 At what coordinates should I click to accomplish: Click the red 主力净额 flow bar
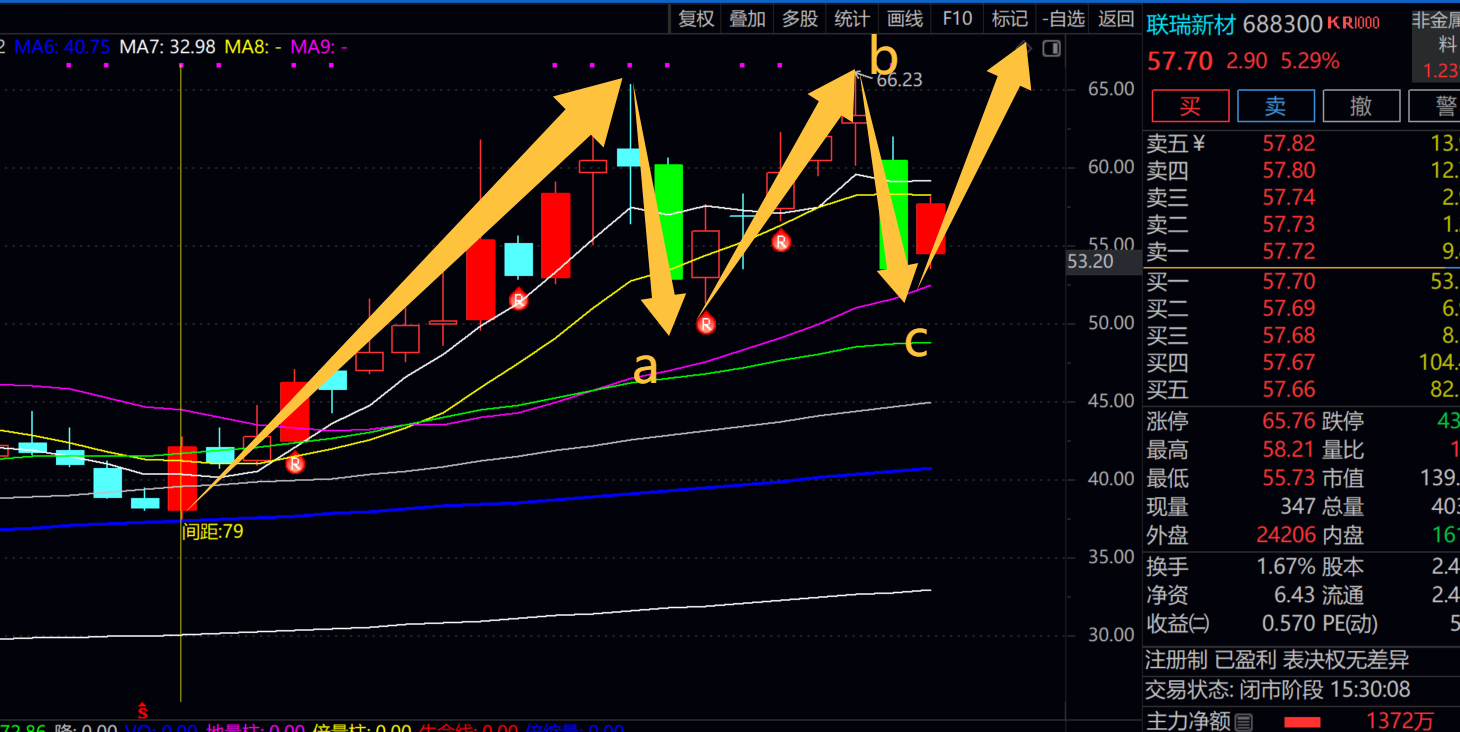[1302, 721]
